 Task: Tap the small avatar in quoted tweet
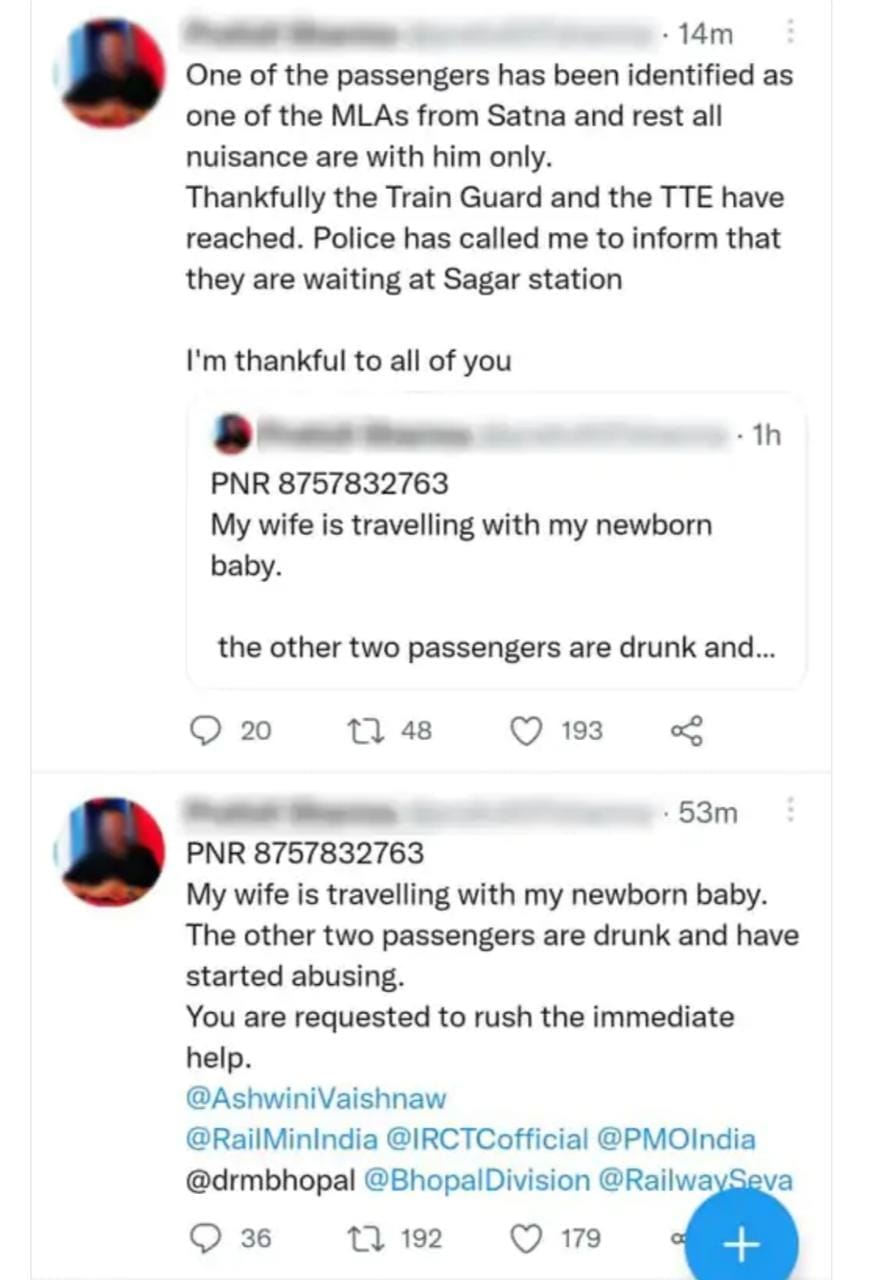pos(233,435)
